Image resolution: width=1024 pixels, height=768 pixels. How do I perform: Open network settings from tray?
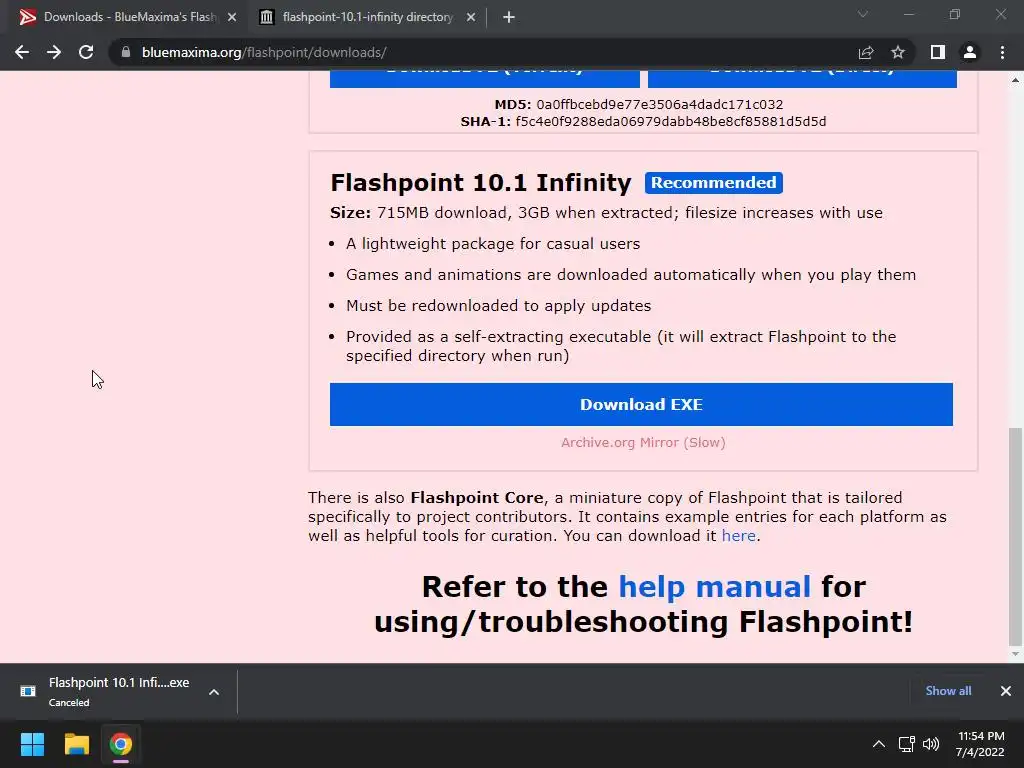point(906,744)
